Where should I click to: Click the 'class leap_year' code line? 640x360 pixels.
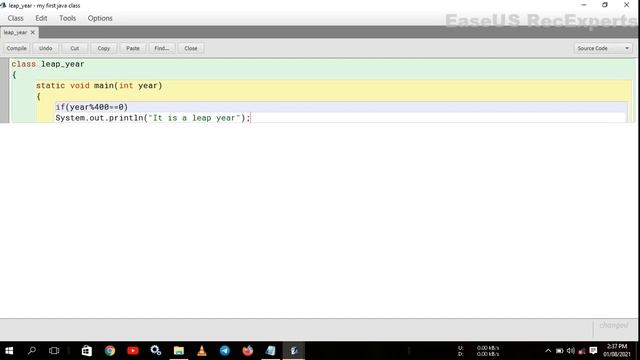click(x=48, y=64)
